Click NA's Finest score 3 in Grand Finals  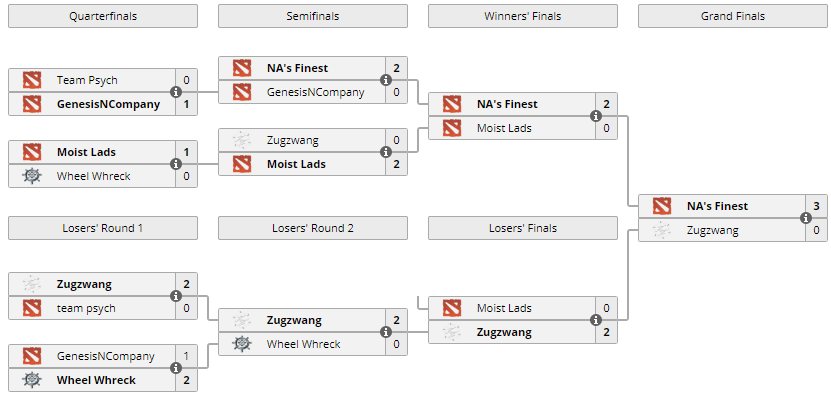pos(817,206)
